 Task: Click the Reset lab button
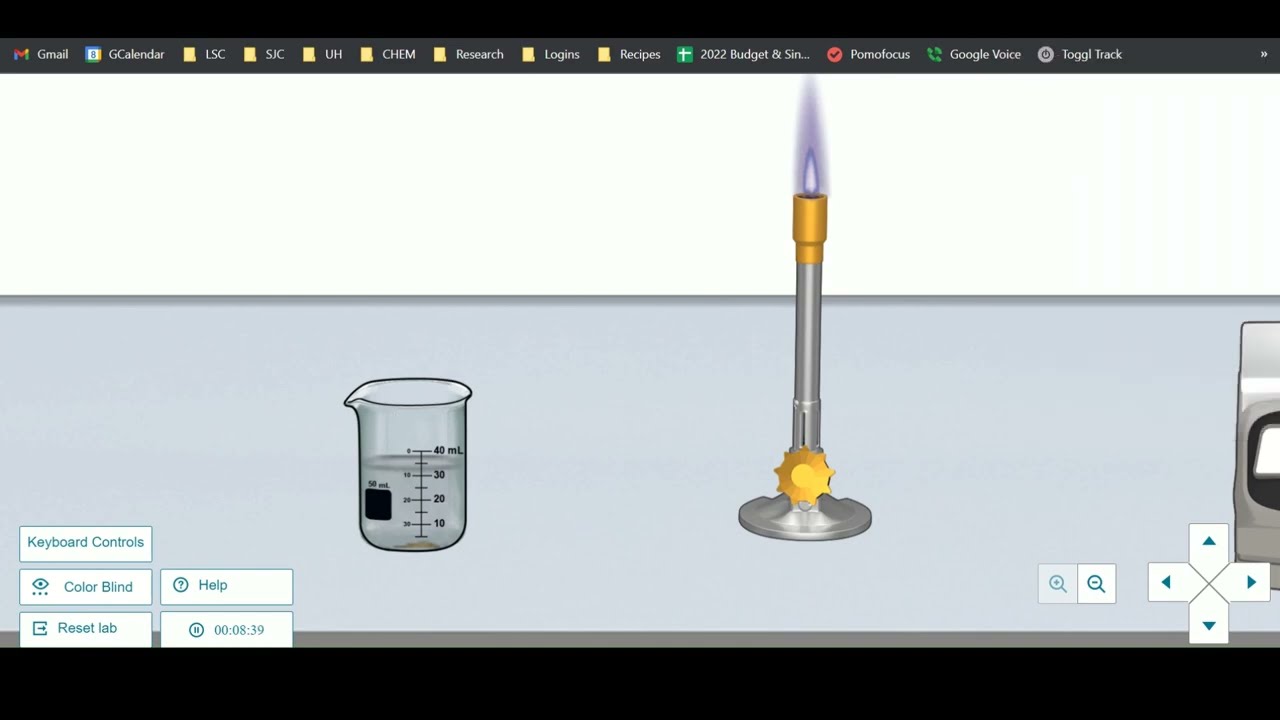(x=86, y=629)
